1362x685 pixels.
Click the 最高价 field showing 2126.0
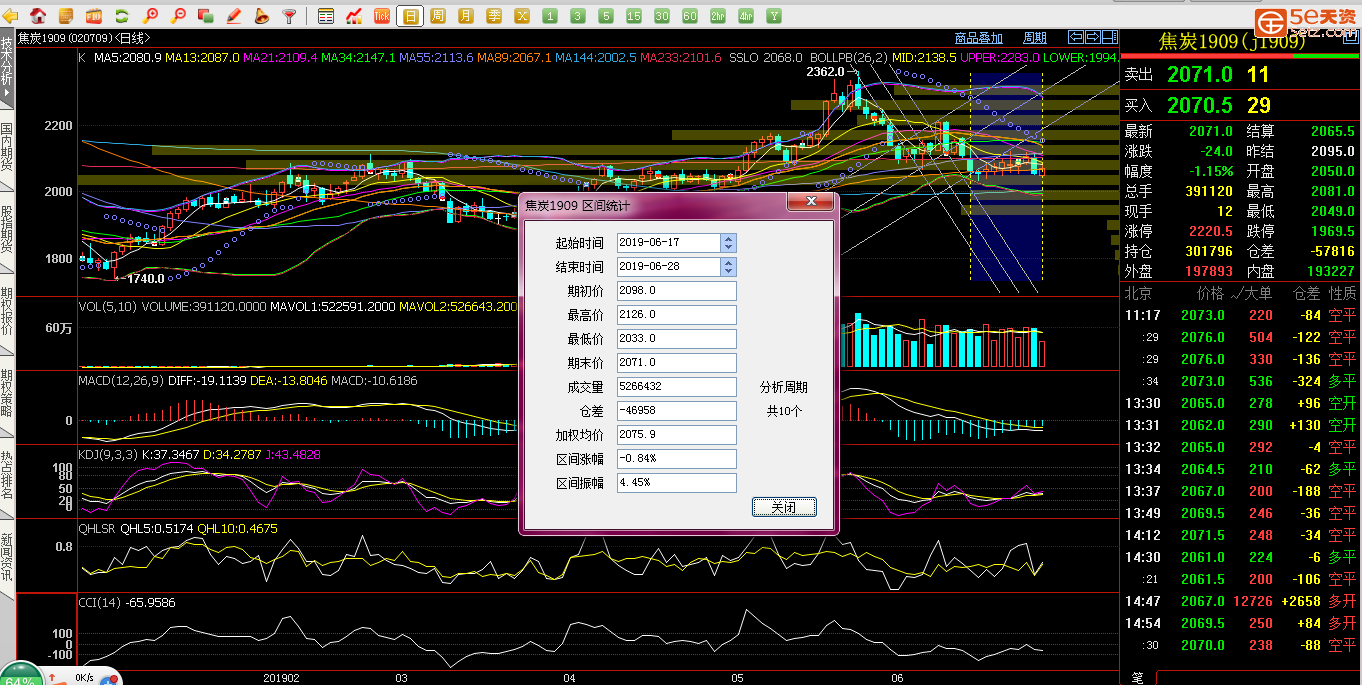677,315
